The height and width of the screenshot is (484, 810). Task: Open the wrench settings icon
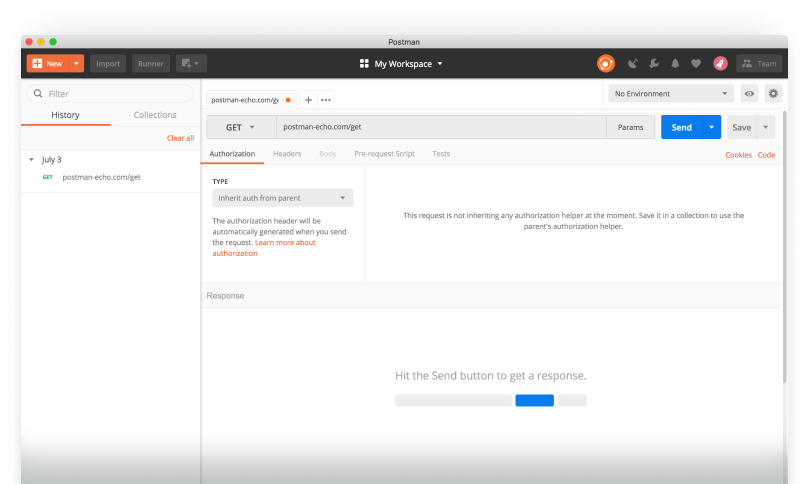coord(654,64)
